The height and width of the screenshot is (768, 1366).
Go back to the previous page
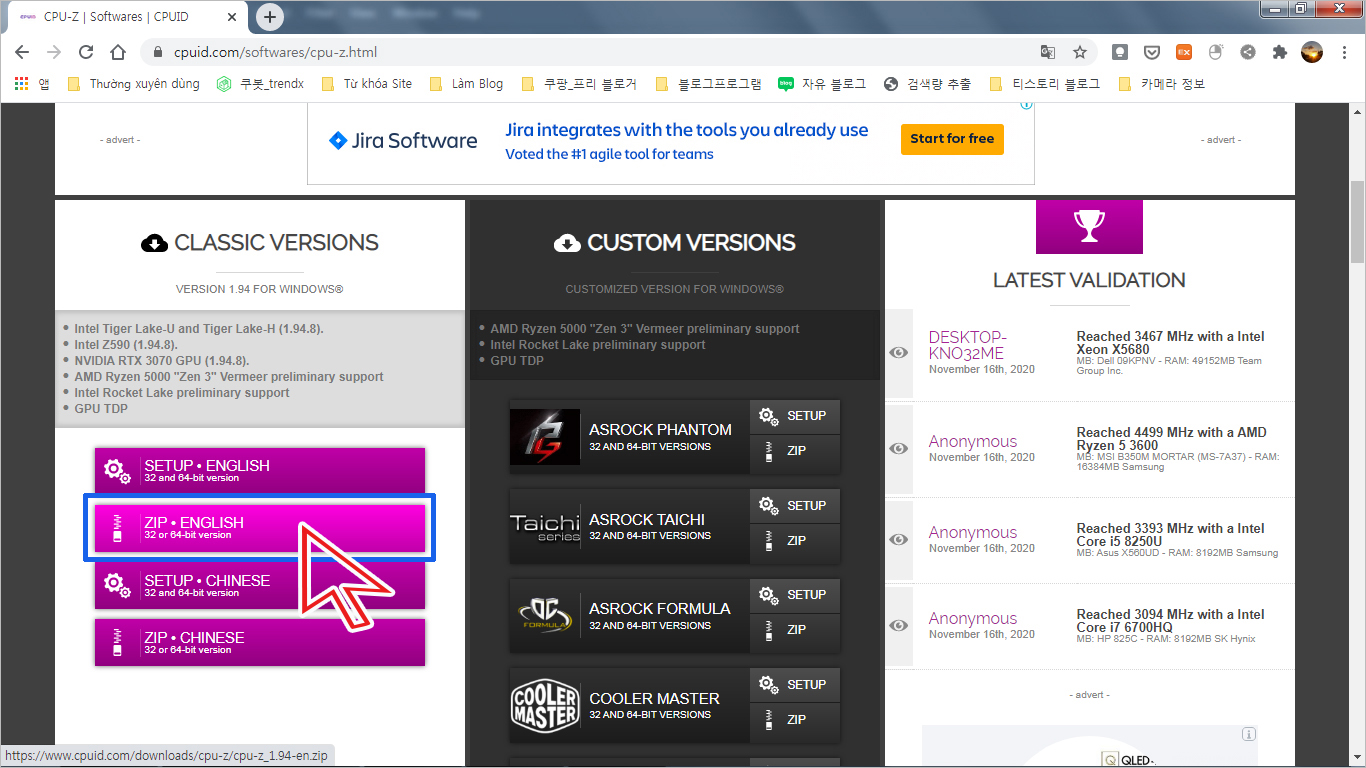22,52
